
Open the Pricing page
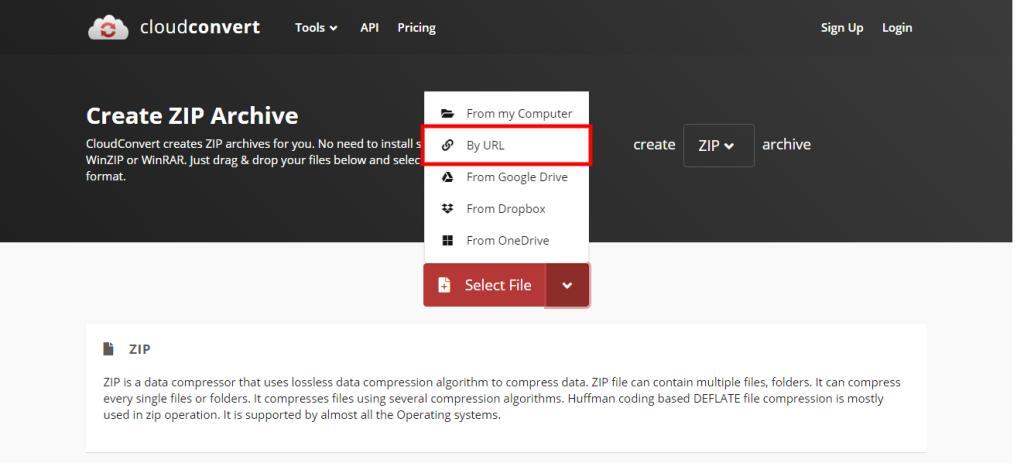416,27
